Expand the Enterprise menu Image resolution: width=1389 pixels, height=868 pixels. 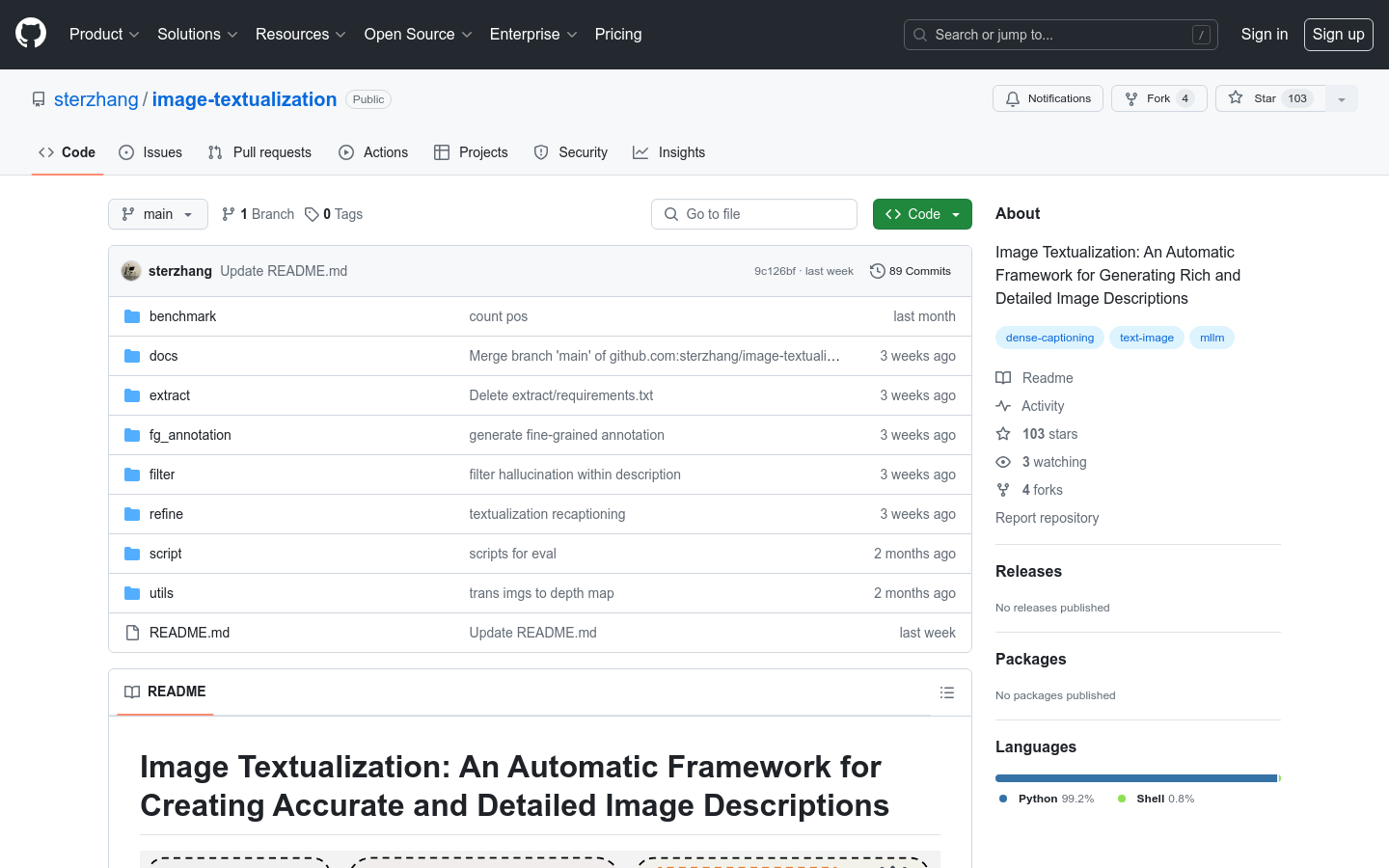[x=533, y=35]
